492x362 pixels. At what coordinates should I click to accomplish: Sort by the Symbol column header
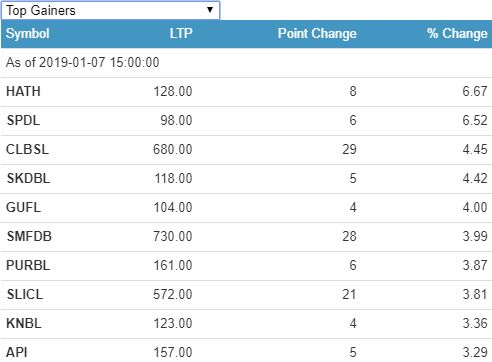pos(28,33)
